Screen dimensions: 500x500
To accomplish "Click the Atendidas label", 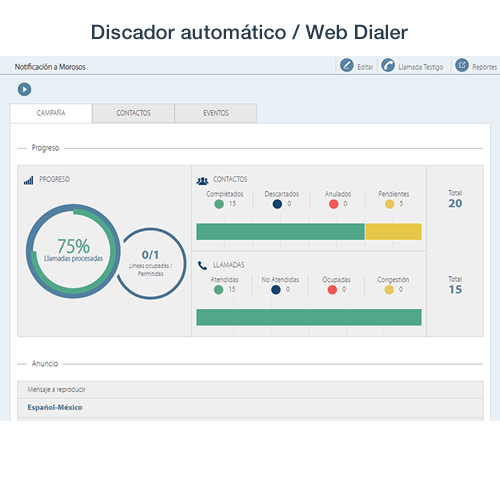I will [x=224, y=280].
